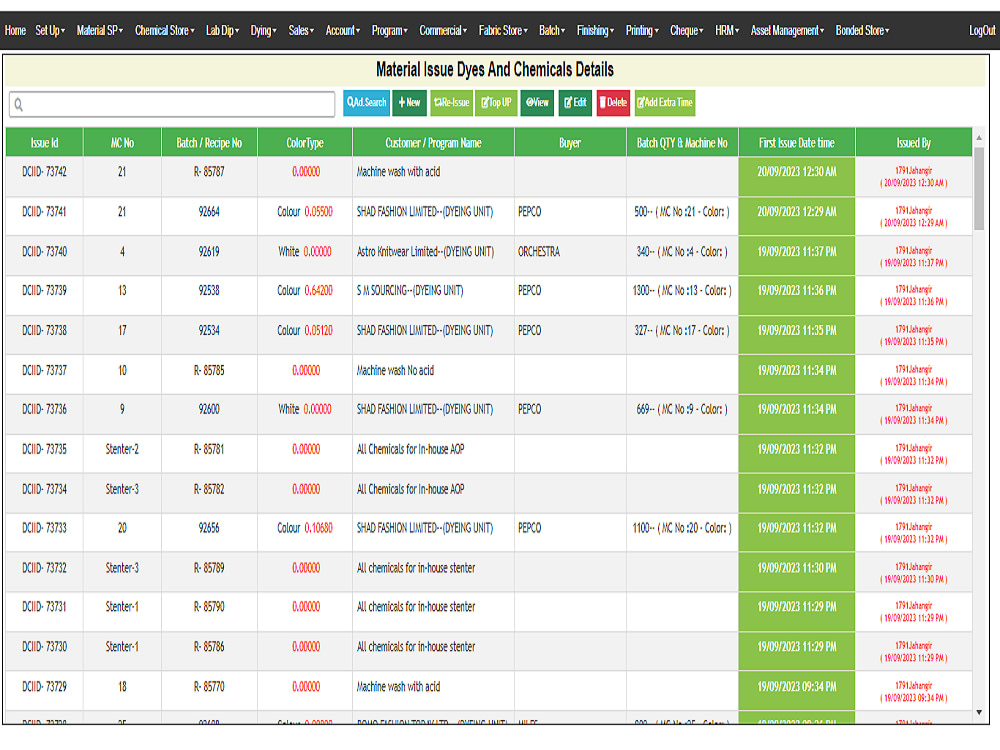
Task: Open the Printing menu
Action: (x=642, y=31)
